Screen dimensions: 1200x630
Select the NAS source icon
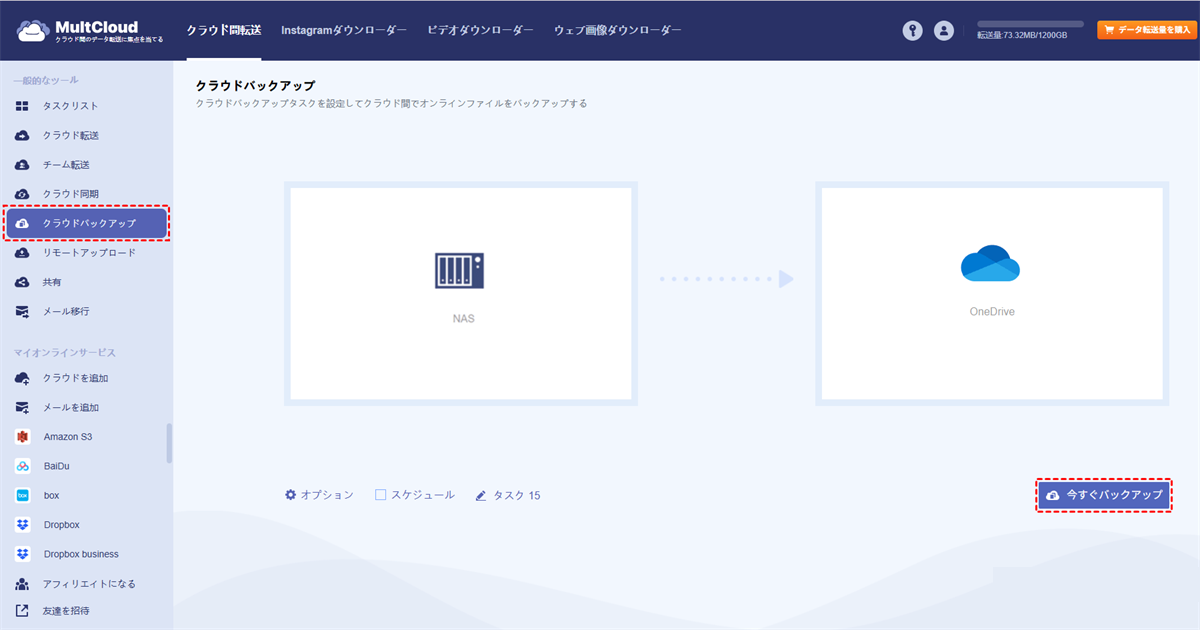tap(459, 270)
